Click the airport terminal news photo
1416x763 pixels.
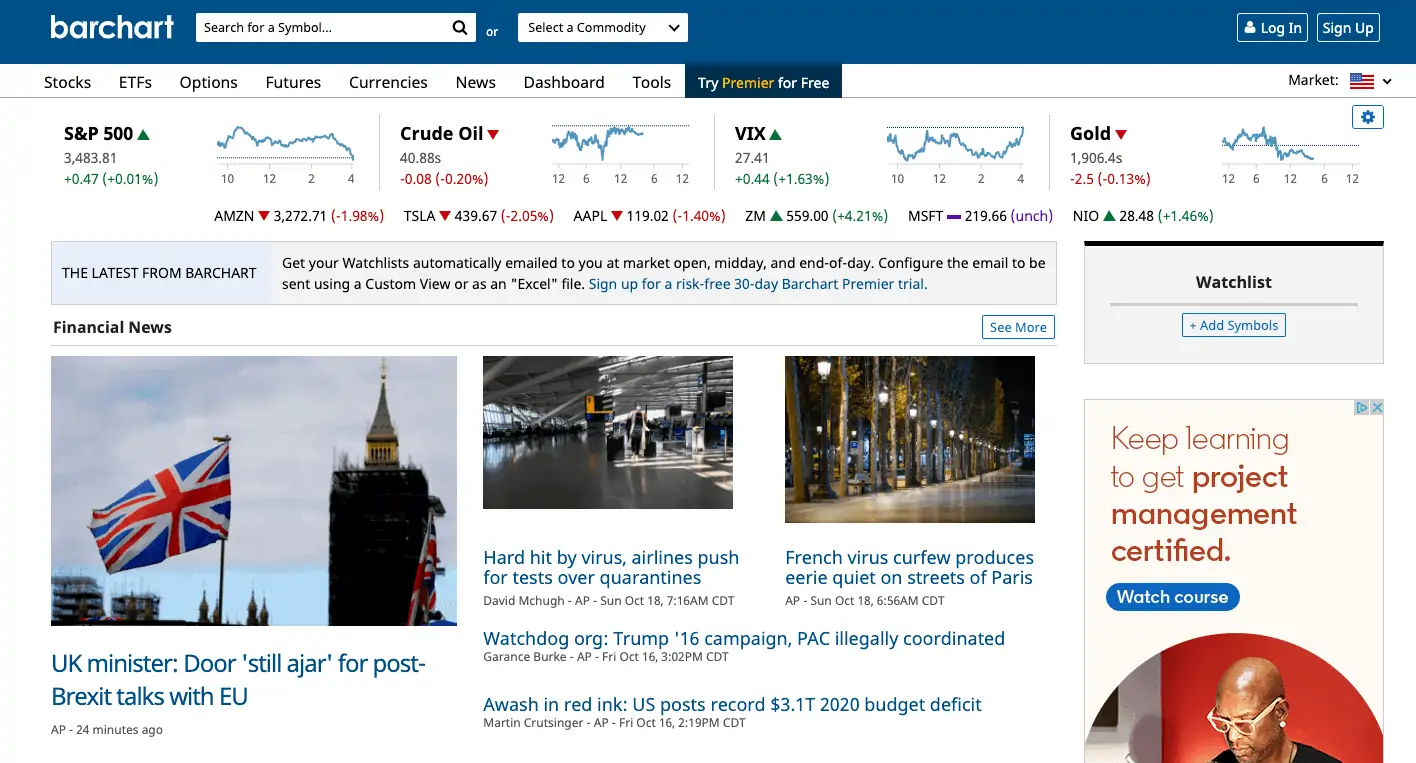pos(608,433)
